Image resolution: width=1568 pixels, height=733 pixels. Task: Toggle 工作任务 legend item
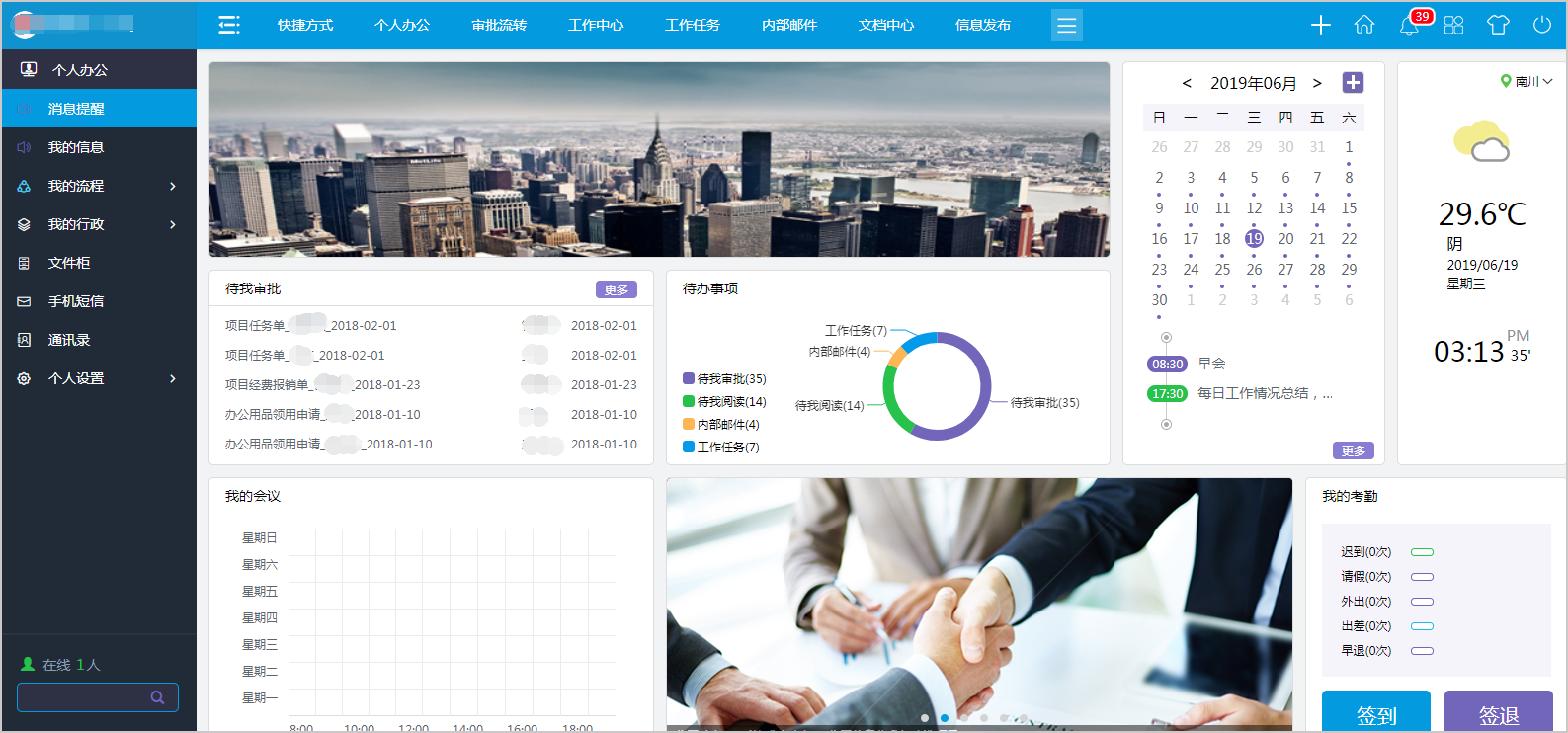click(x=721, y=448)
